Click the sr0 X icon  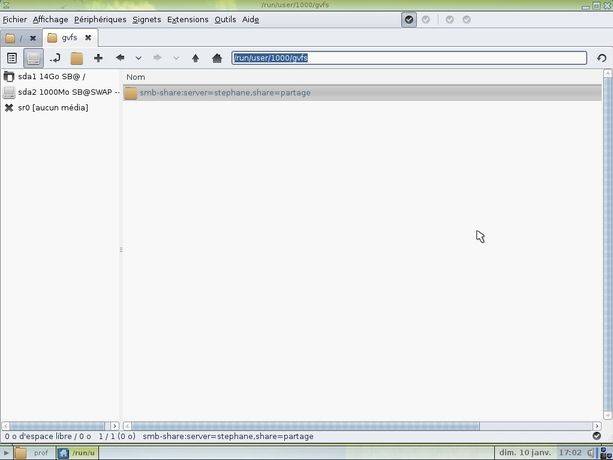(9, 108)
